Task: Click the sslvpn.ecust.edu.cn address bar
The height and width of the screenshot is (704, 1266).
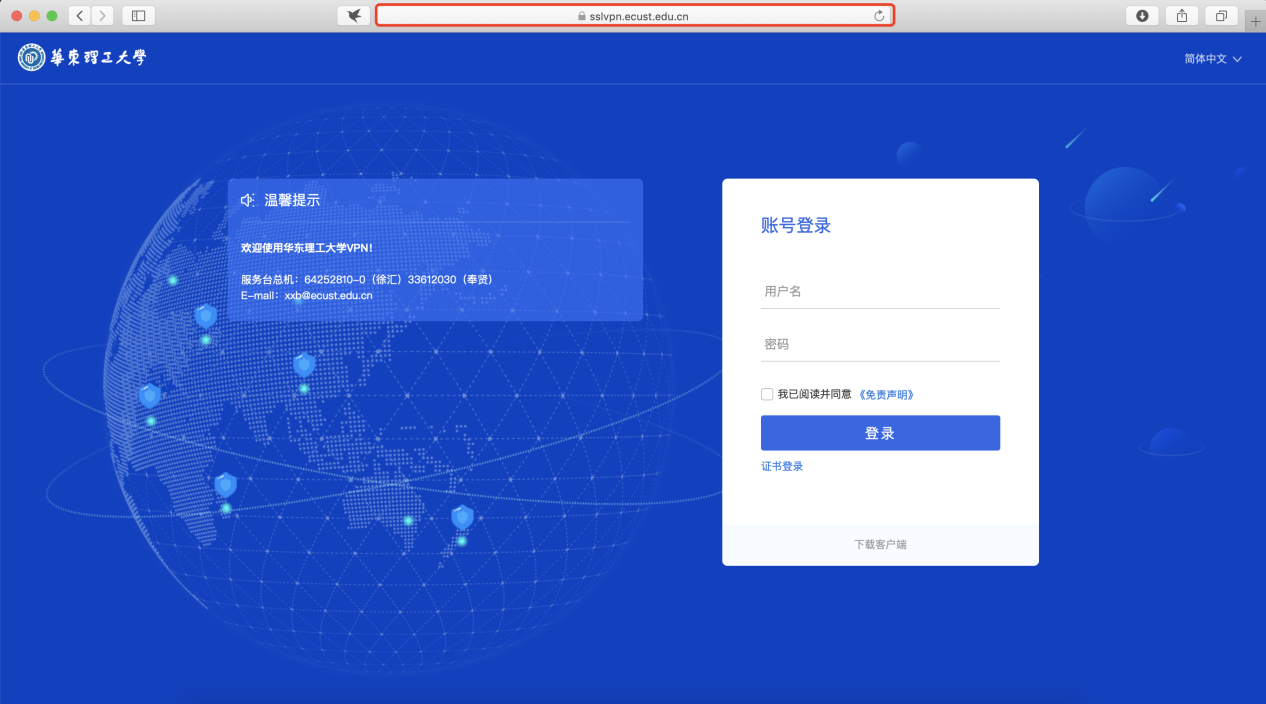Action: coord(634,16)
